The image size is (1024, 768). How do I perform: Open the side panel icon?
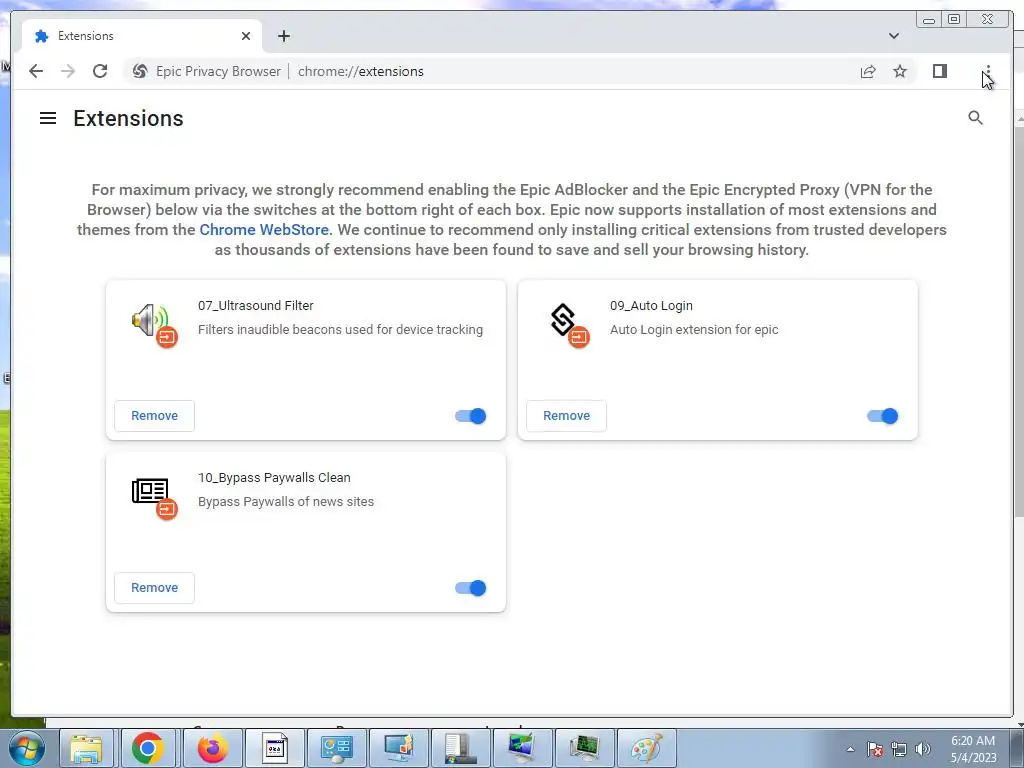click(940, 71)
